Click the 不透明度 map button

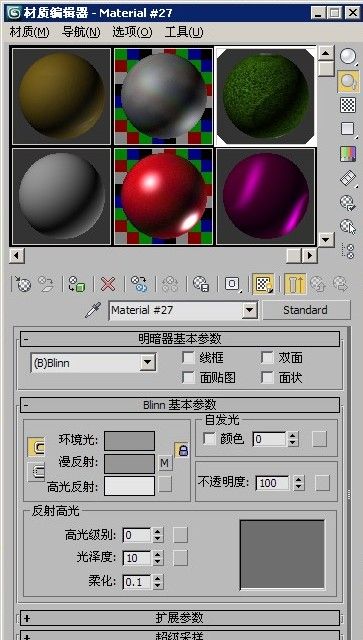322,483
